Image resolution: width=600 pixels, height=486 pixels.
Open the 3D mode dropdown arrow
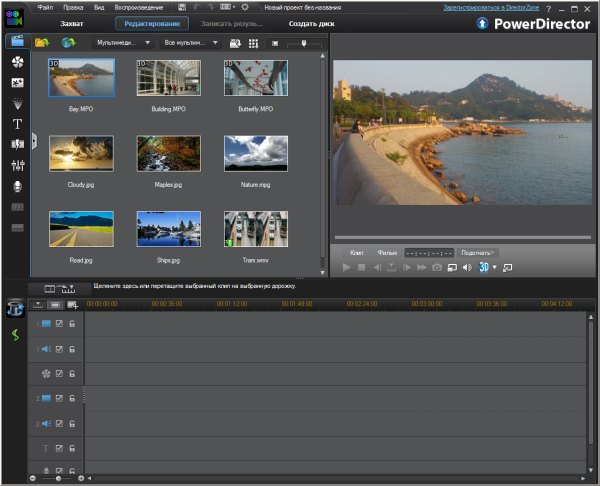point(494,268)
